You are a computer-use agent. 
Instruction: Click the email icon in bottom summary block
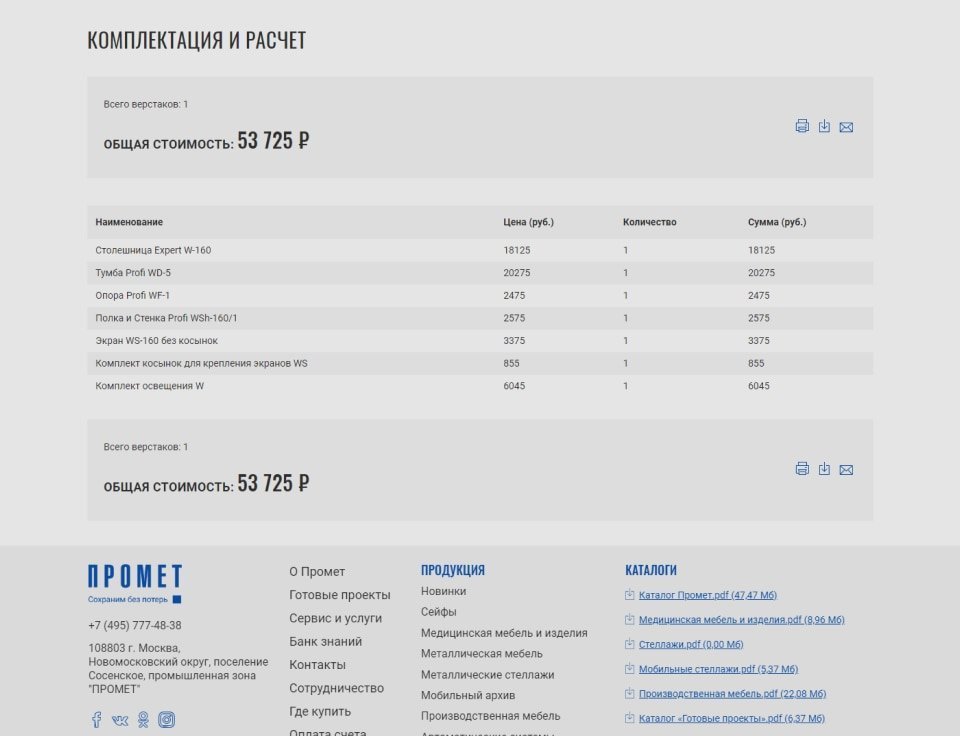tap(846, 470)
